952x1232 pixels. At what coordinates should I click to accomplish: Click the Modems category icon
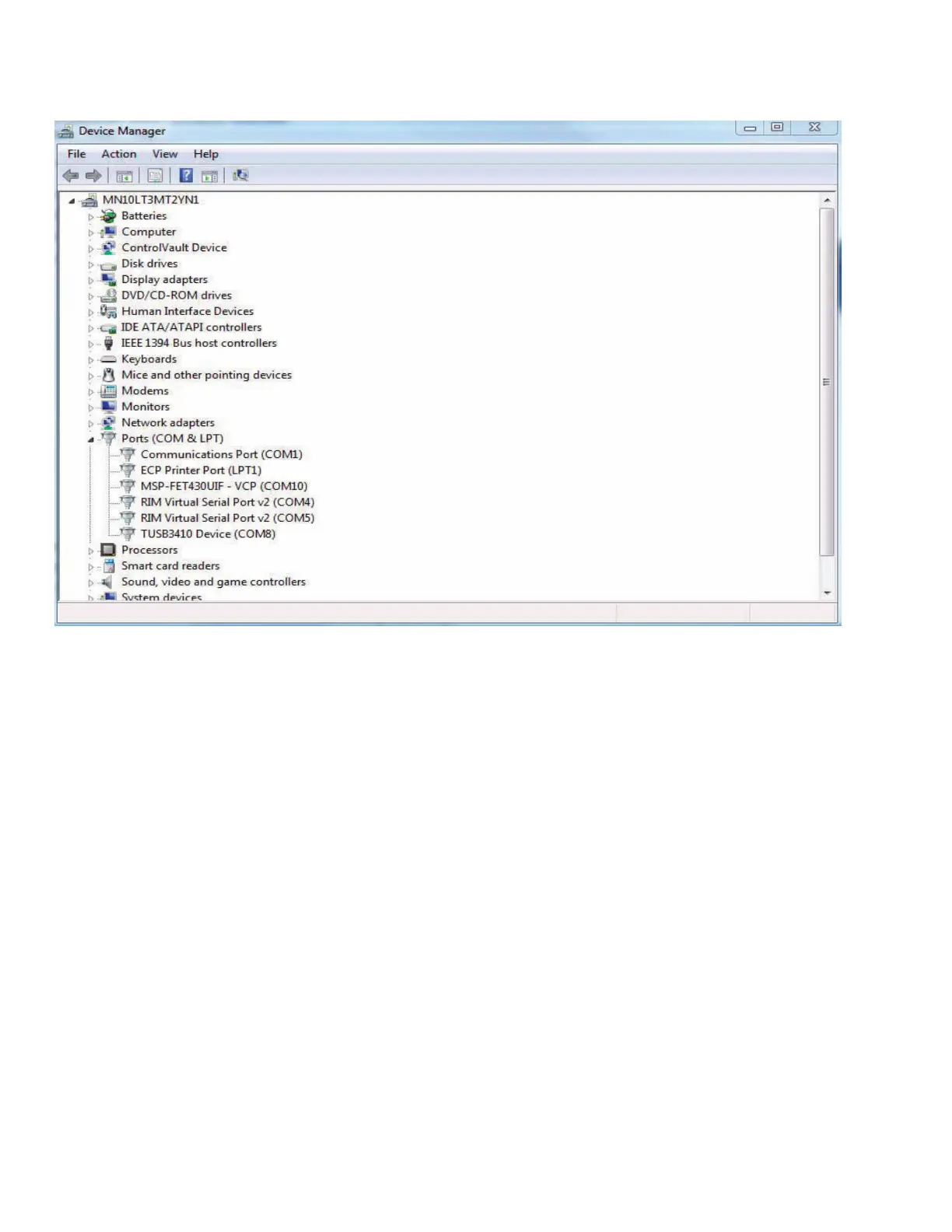click(x=109, y=391)
